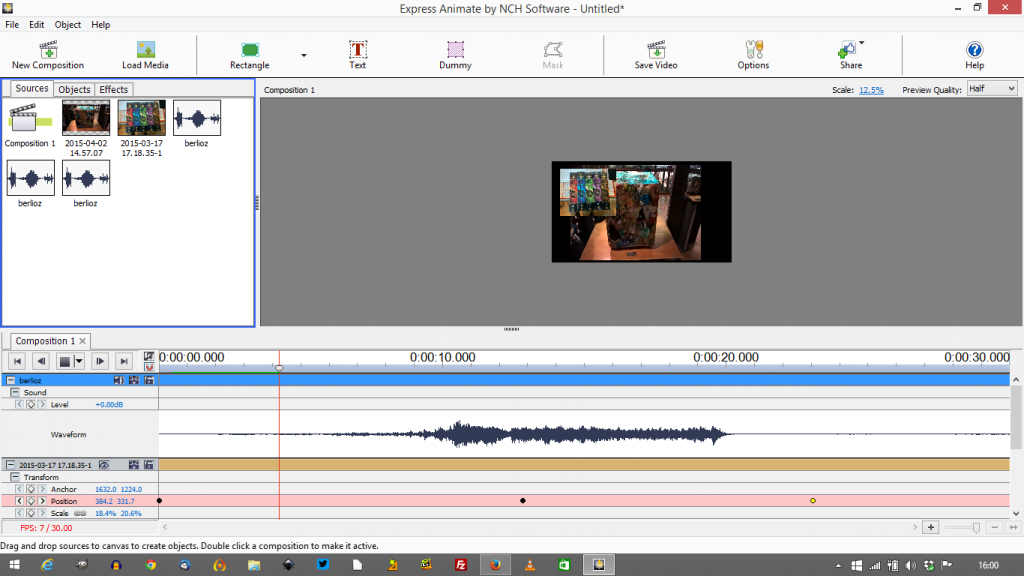Switch to the Effects tab

[113, 89]
